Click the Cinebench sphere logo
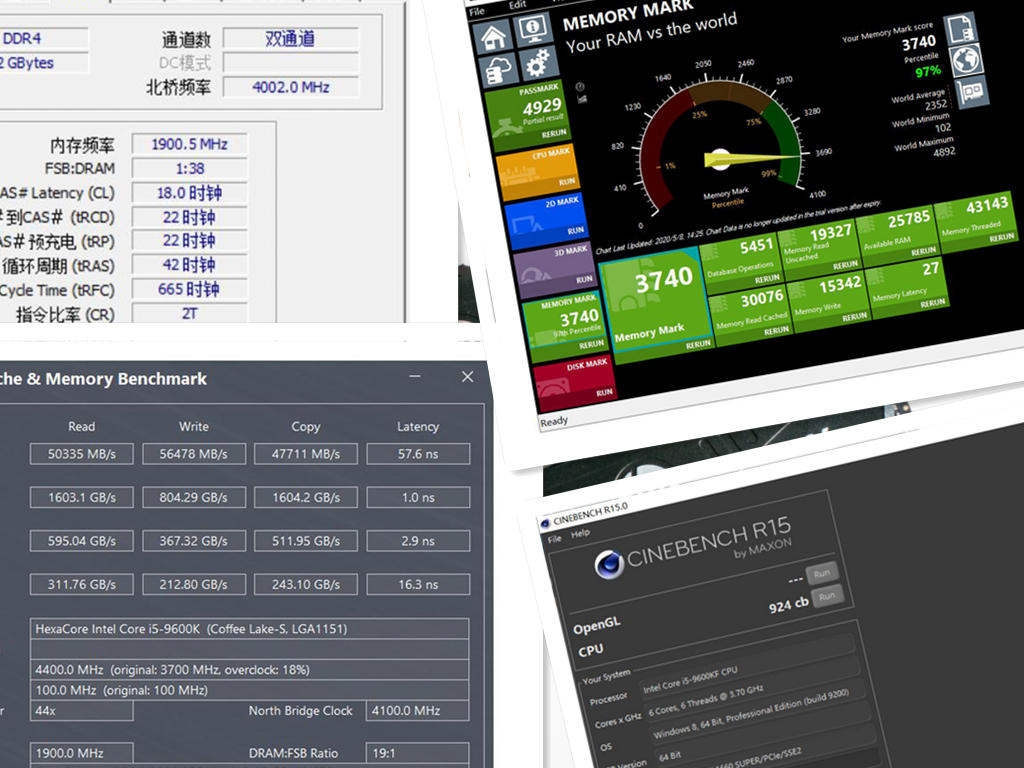Viewport: 1024px width, 768px height. click(x=609, y=564)
